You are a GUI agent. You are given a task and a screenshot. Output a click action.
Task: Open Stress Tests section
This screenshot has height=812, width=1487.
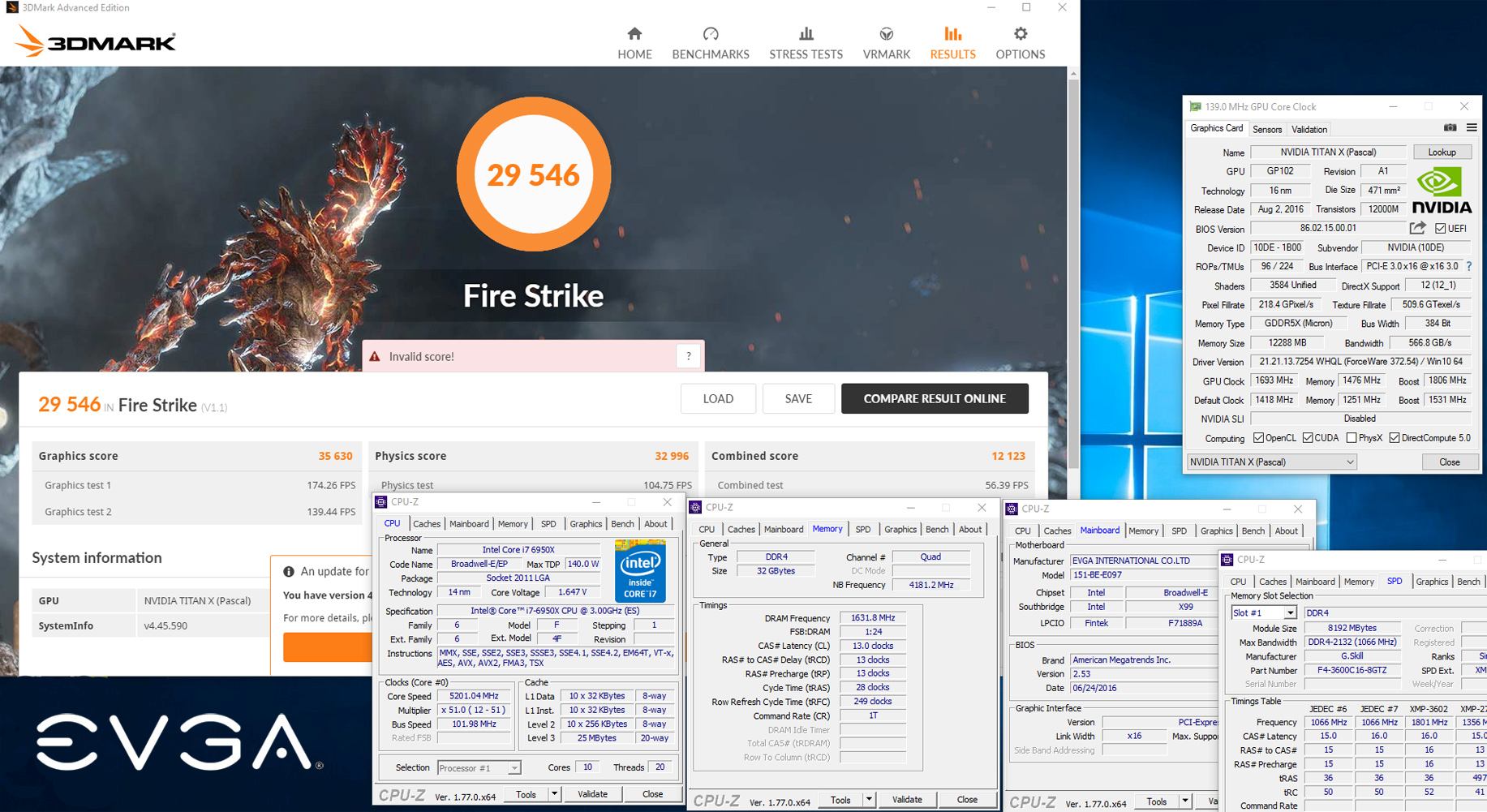[x=806, y=43]
